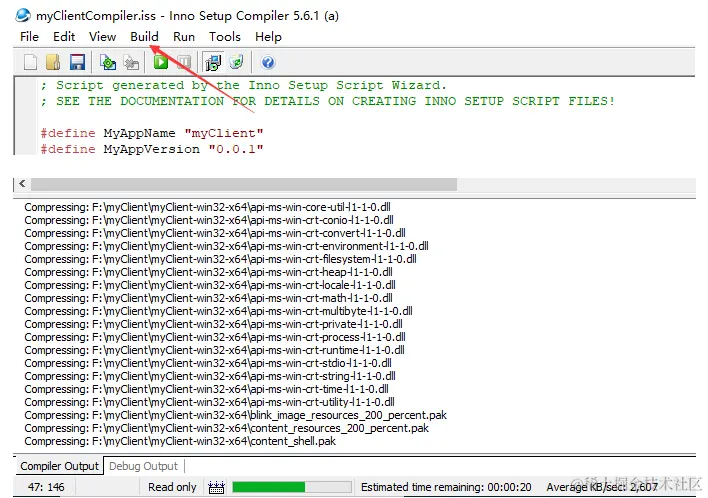Select the api-ms-win-crt-convert output line
This screenshot has width=708, height=498.
[x=215, y=233]
